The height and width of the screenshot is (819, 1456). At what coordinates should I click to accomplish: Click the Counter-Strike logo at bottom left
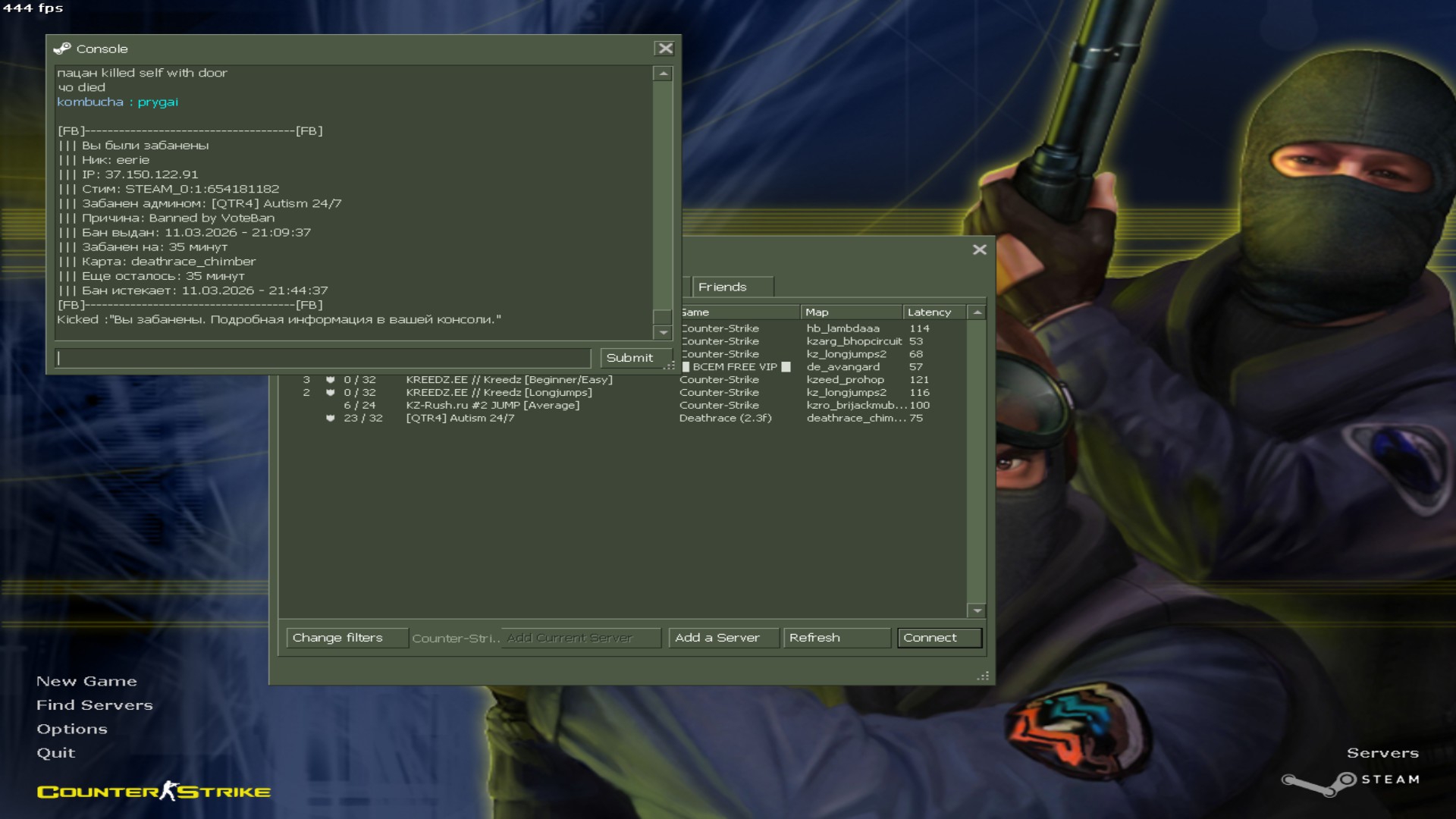[x=154, y=792]
